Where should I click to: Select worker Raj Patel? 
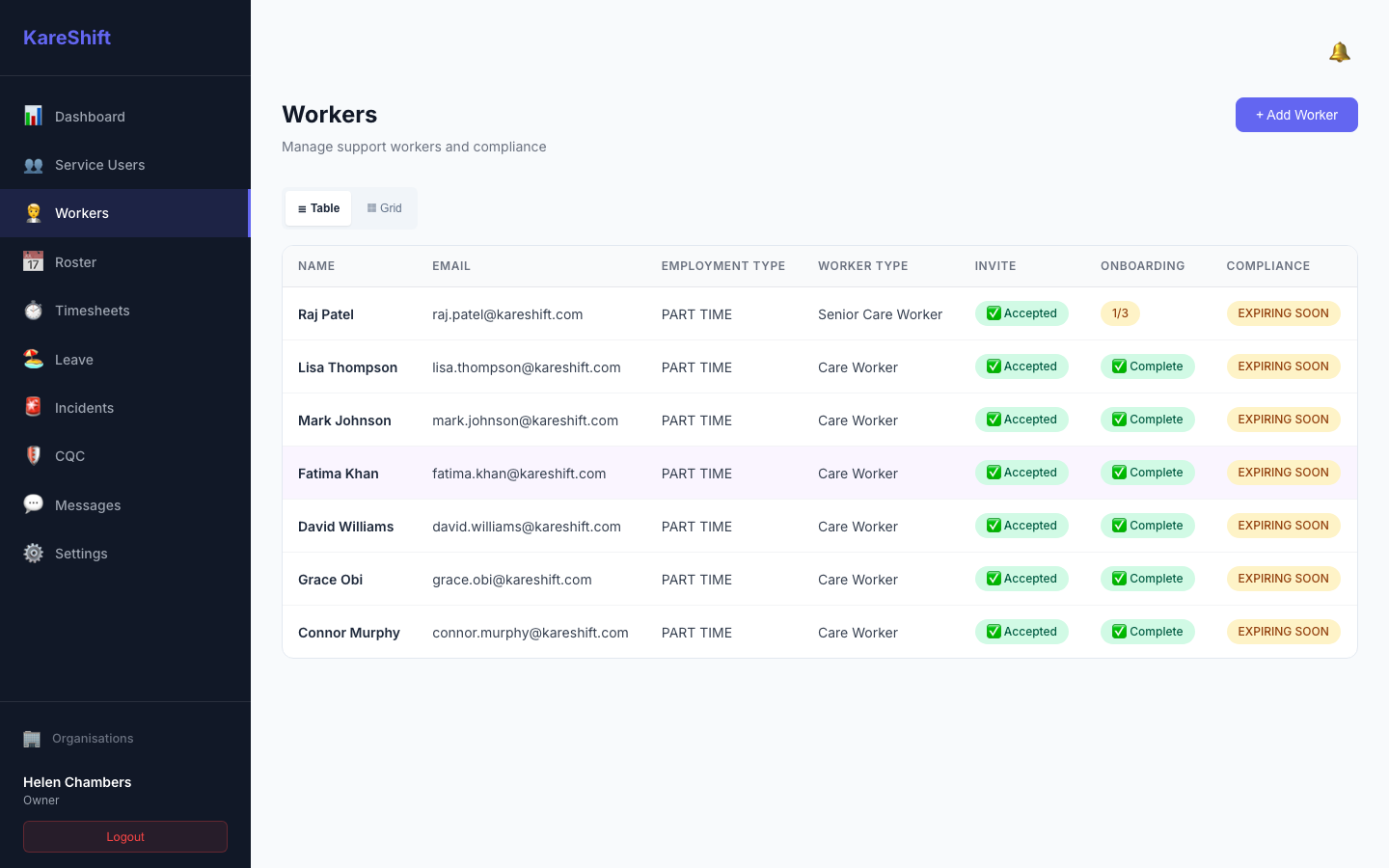(326, 314)
